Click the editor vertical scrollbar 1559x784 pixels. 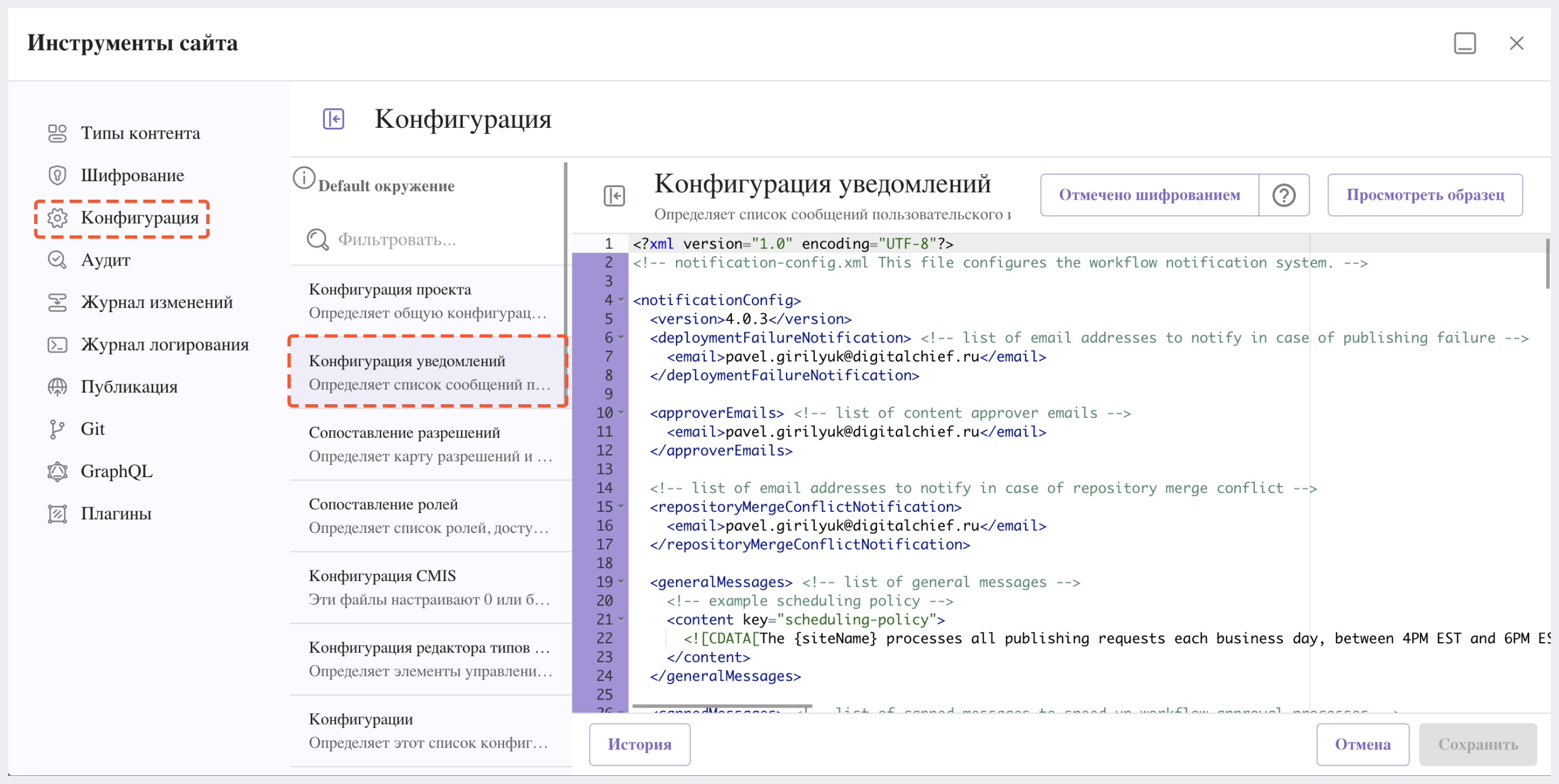[x=1548, y=265]
